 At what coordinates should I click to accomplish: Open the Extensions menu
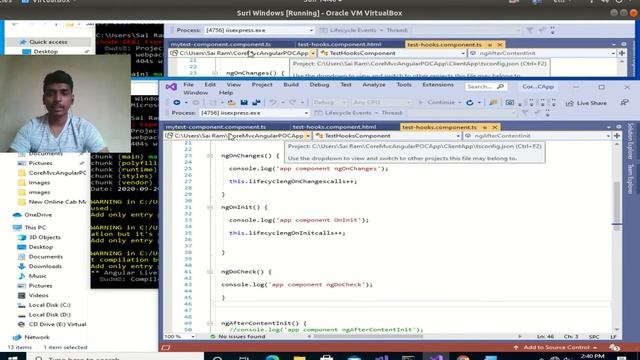pyautogui.click(x=438, y=84)
